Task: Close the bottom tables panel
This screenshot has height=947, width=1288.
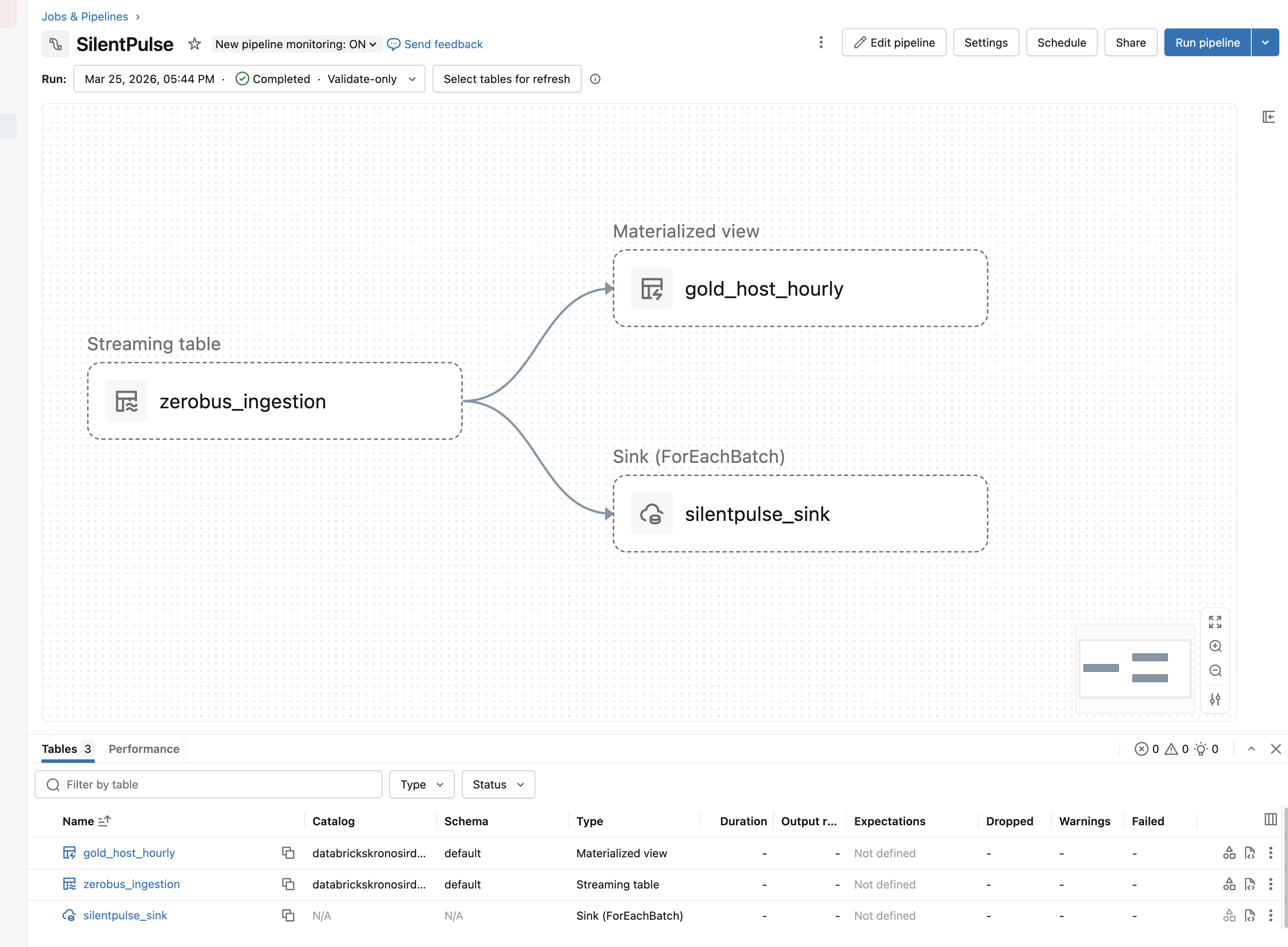Action: [1276, 749]
